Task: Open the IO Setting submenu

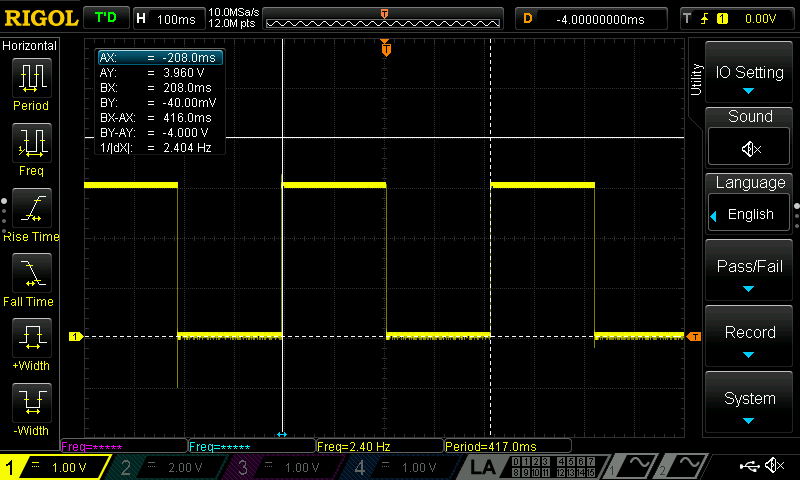Action: pos(749,72)
